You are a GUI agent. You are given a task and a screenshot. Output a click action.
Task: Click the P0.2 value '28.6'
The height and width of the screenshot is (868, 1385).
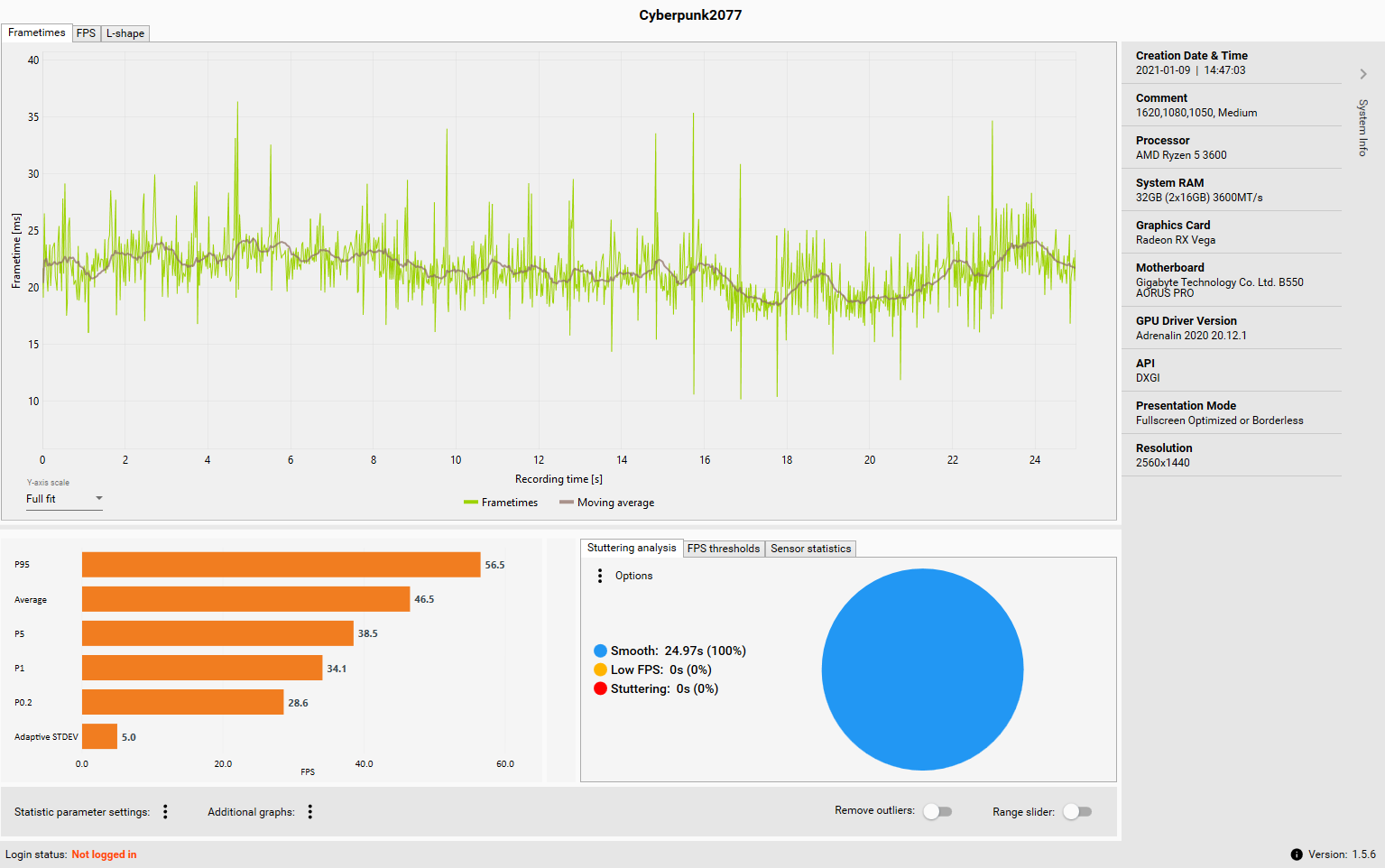point(298,703)
